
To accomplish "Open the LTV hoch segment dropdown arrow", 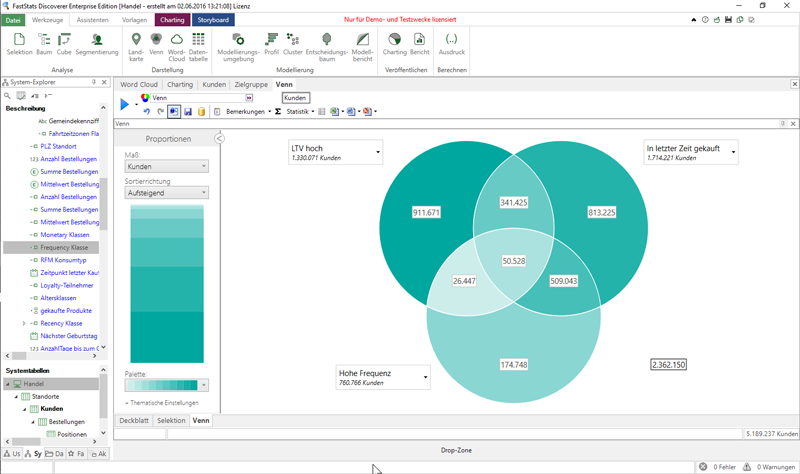I will (379, 153).
